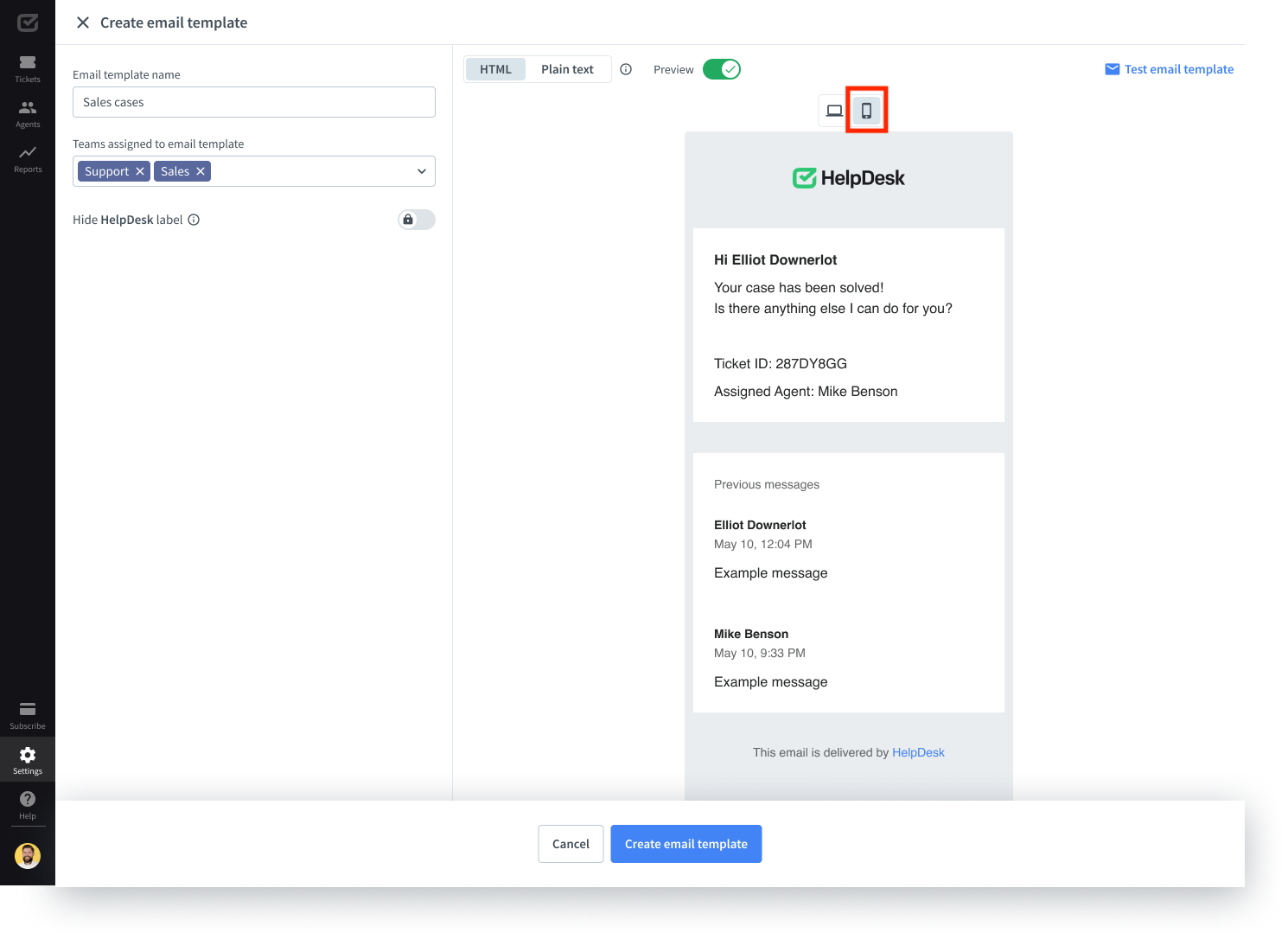
Task: Remove the Support team tag
Action: tap(140, 170)
